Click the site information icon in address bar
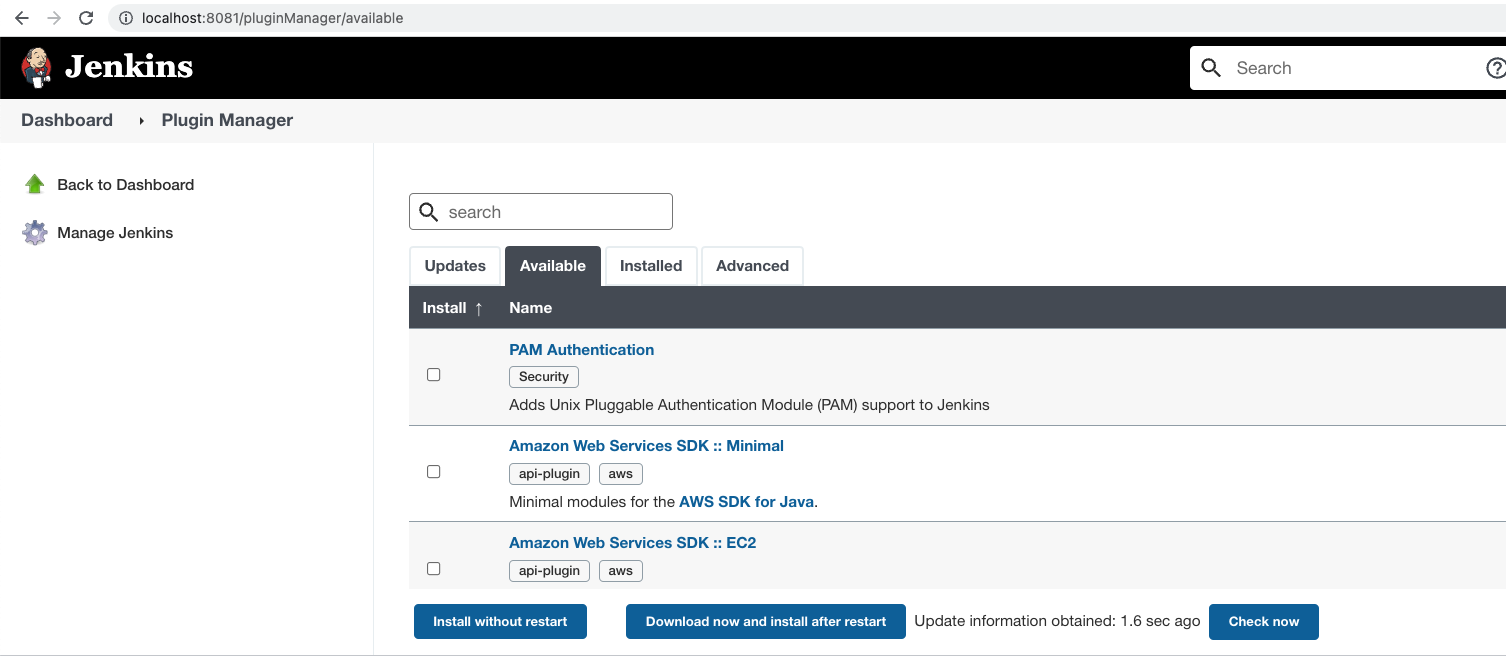Screen dimensions: 1506x656 point(125,18)
